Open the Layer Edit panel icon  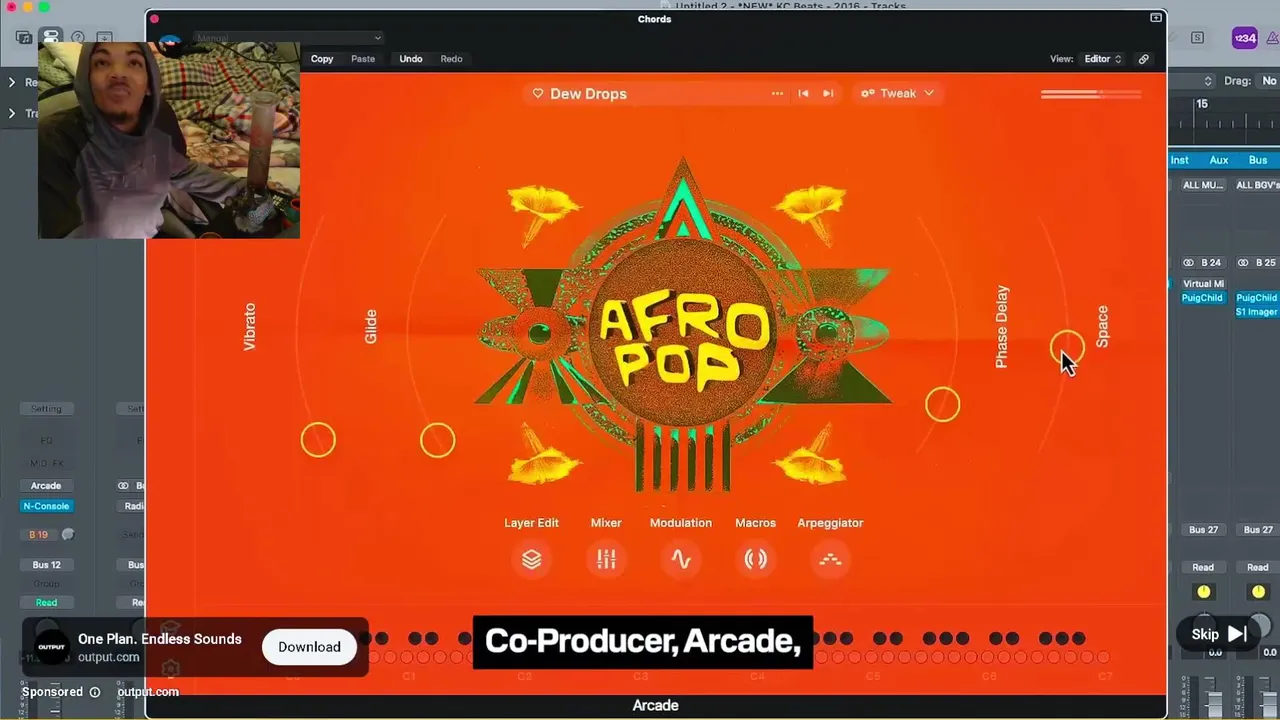pos(531,560)
